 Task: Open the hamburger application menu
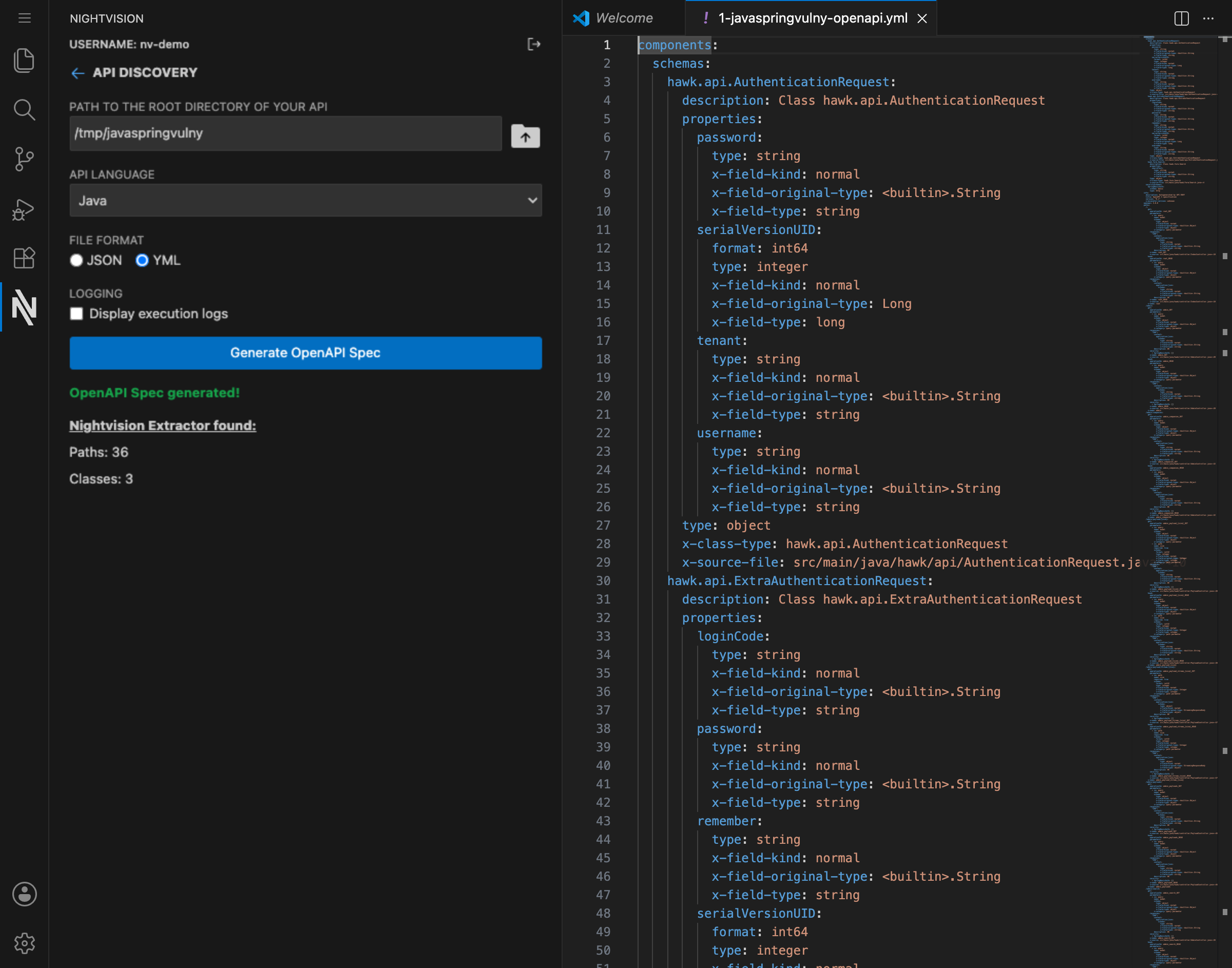24,18
